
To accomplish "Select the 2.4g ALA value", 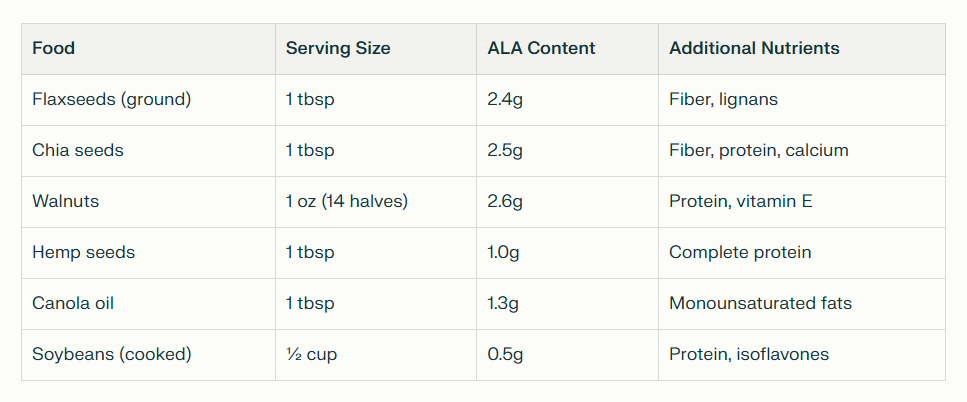I will [505, 99].
